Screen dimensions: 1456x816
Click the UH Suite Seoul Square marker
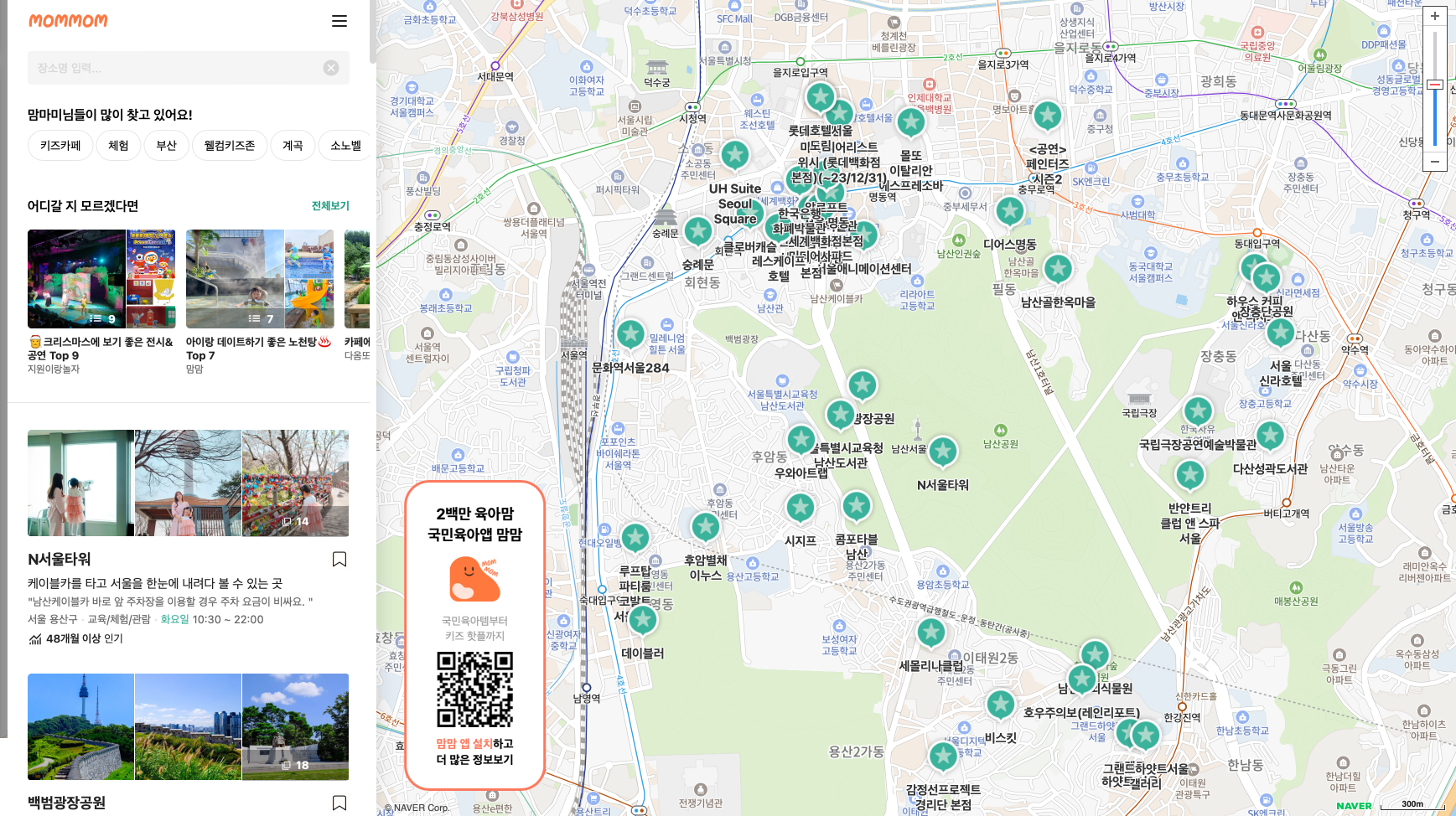[735, 155]
